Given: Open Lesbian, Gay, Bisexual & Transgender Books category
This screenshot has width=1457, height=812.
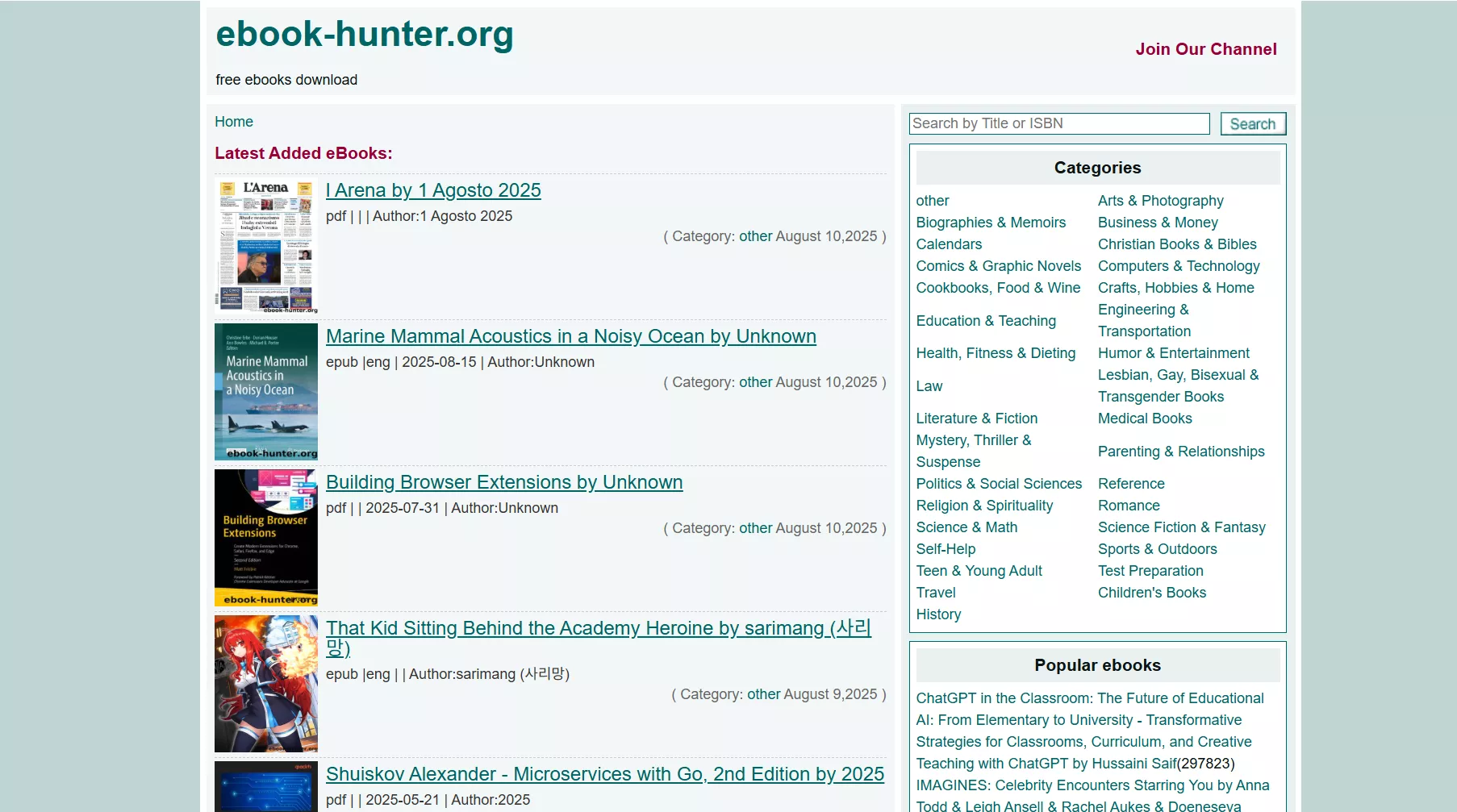Looking at the screenshot, I should [x=1178, y=385].
